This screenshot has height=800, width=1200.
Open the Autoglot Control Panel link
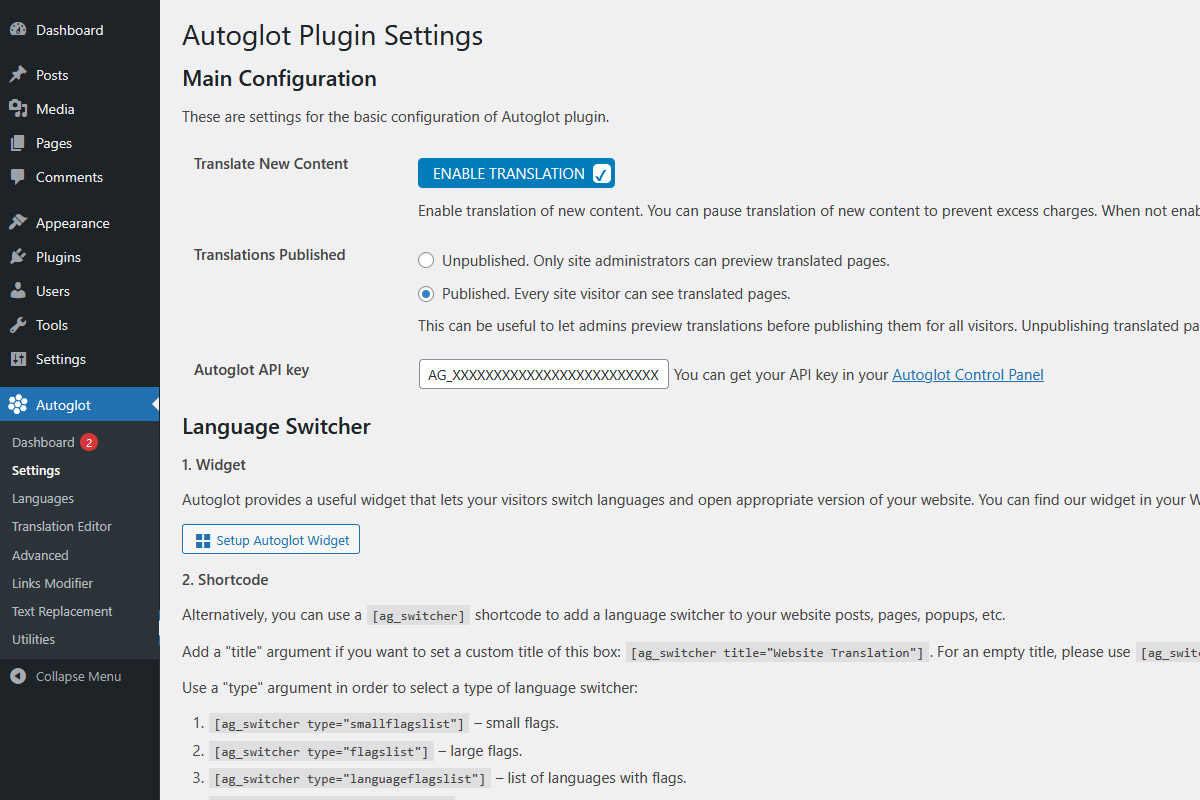click(x=967, y=375)
